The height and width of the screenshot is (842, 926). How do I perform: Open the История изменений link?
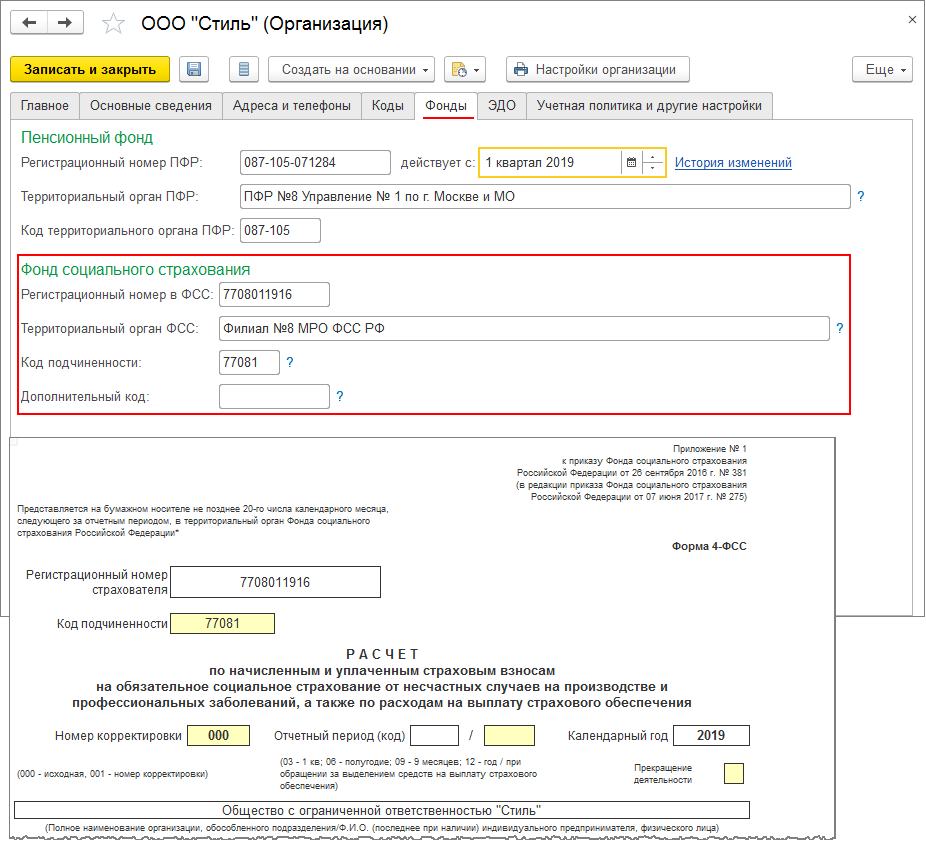733,162
